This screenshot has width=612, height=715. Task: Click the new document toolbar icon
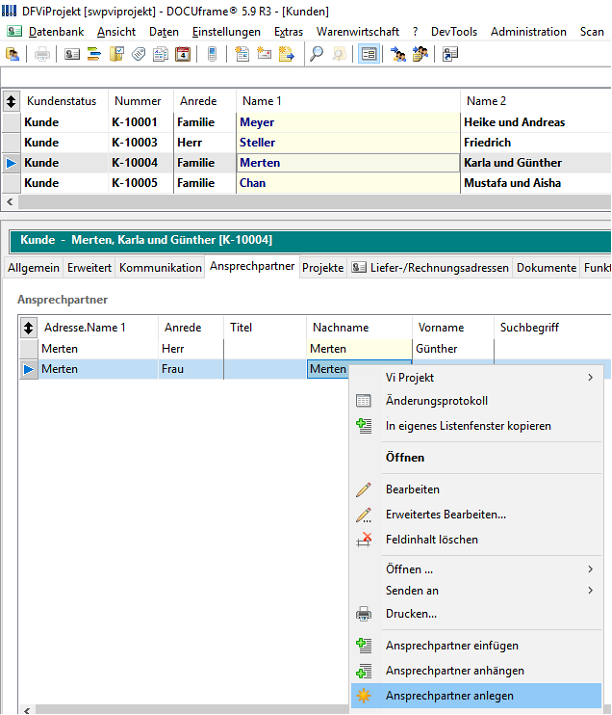pyautogui.click(x=242, y=54)
